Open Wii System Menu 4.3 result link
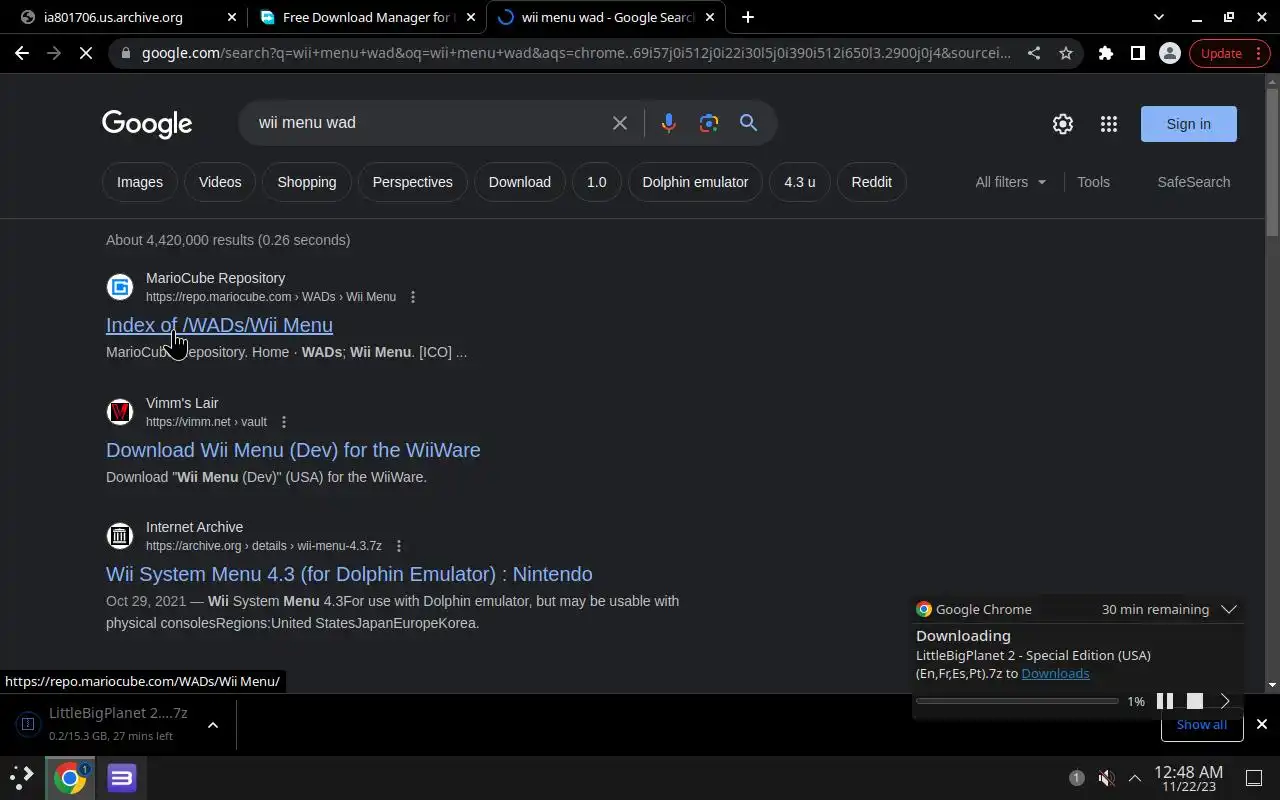Viewport: 1280px width, 800px height. 349,574
